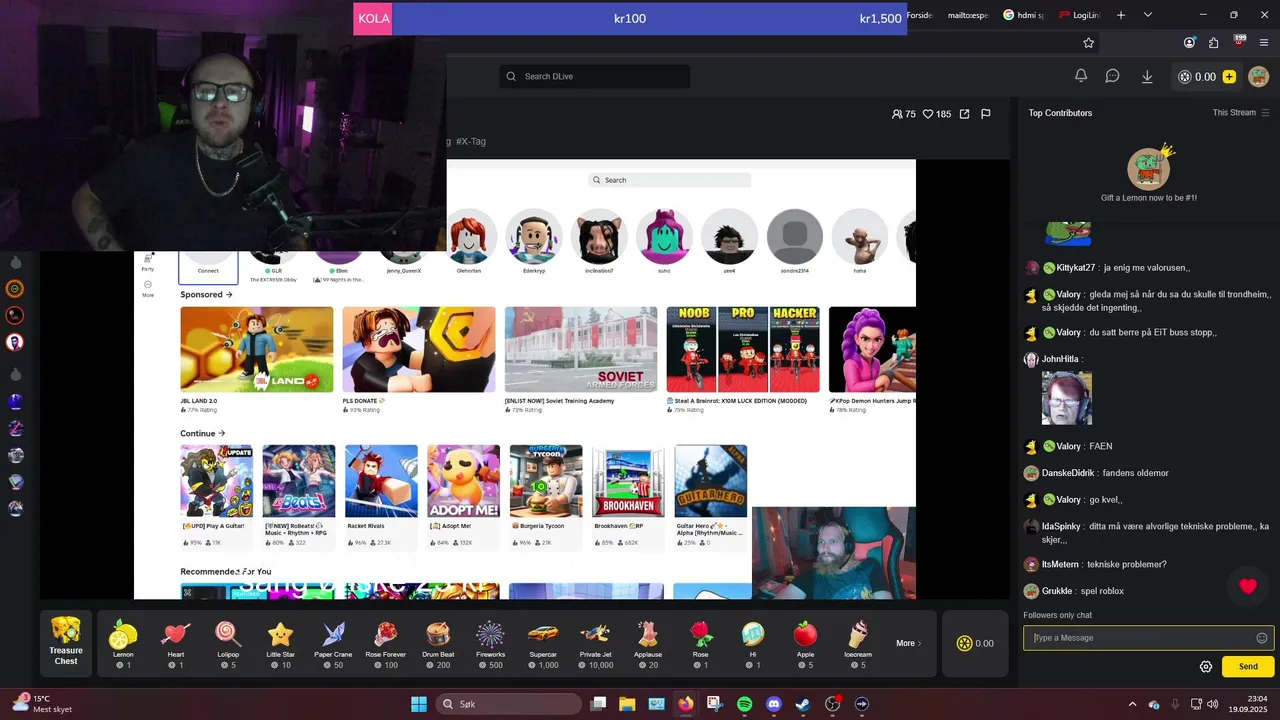Viewport: 1280px width, 720px height.
Task: Expand More gifts list
Action: 909,643
